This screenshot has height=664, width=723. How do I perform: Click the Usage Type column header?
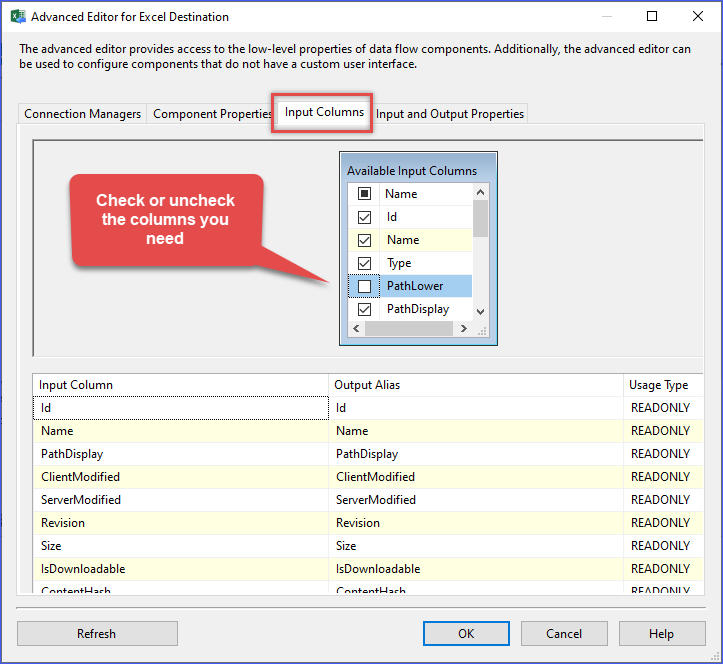(x=663, y=385)
